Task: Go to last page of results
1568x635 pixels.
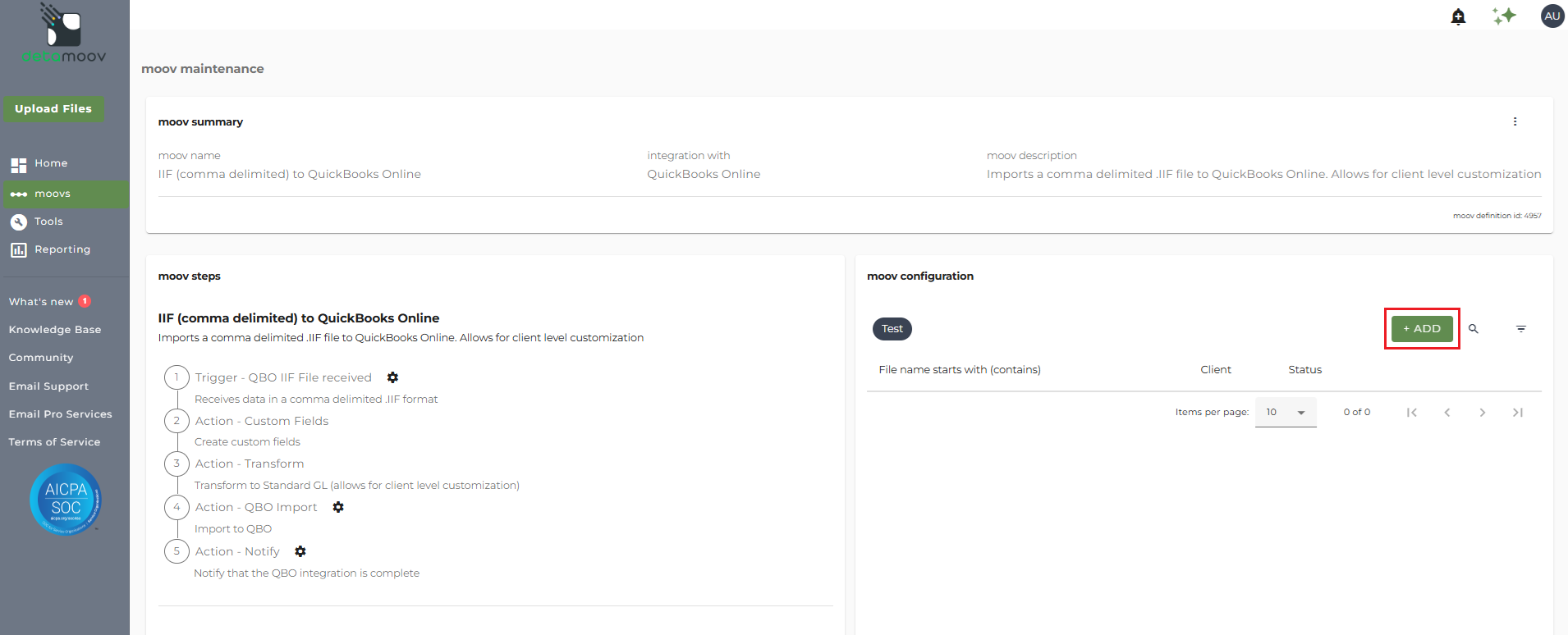Action: pos(1518,413)
